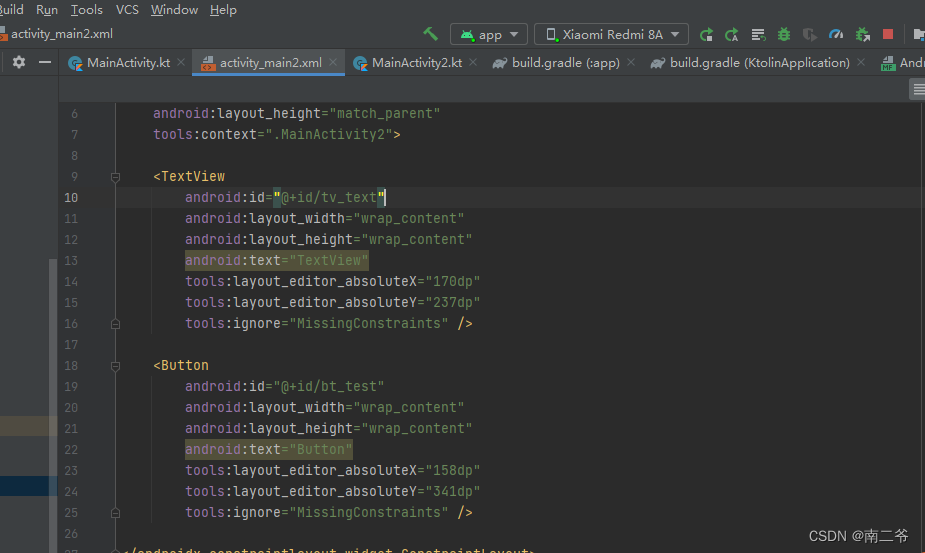Screen dimensions: 925x553
Task: Collapse the TextView tag fold marker
Action: pos(116,177)
